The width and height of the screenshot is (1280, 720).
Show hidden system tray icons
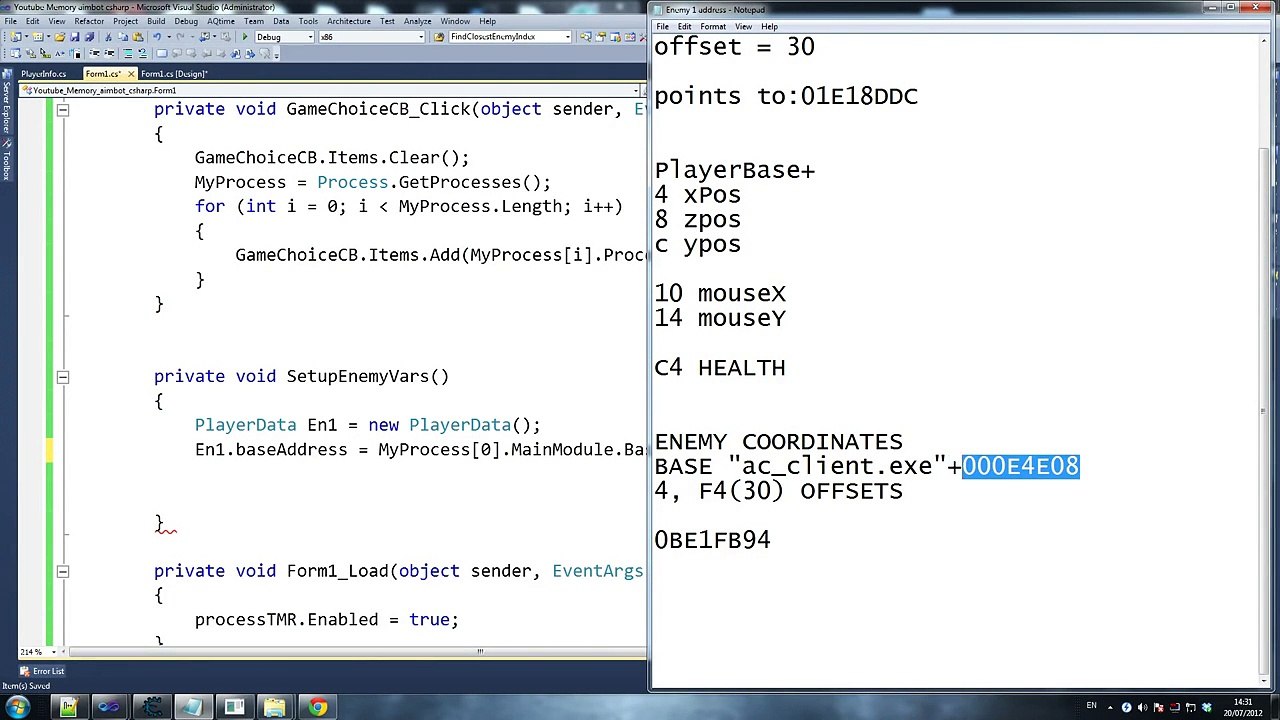point(1110,707)
